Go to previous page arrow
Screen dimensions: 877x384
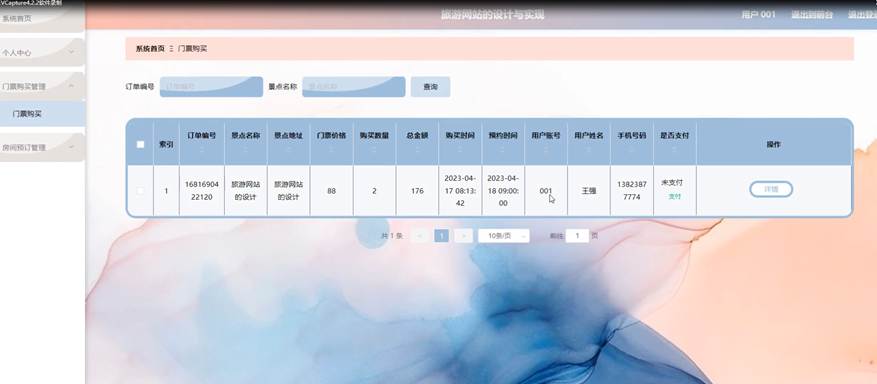point(419,236)
